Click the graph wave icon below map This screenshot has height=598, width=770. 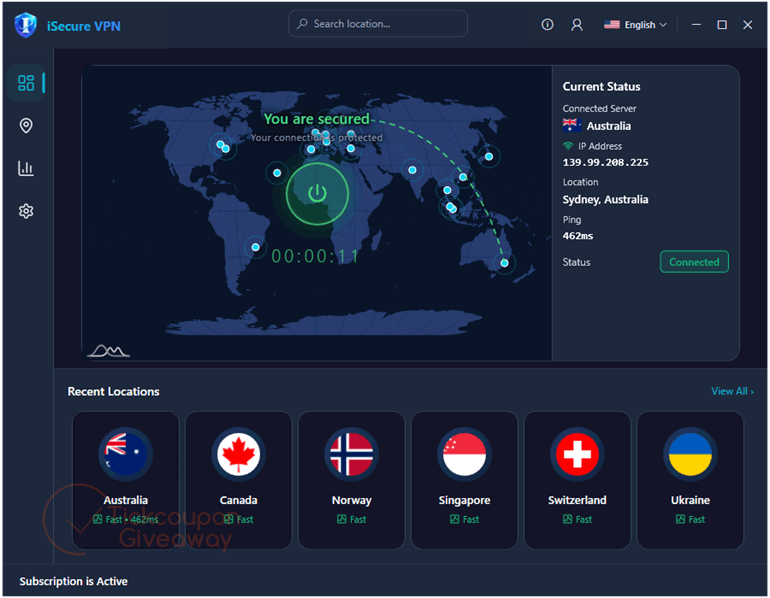click(x=109, y=351)
